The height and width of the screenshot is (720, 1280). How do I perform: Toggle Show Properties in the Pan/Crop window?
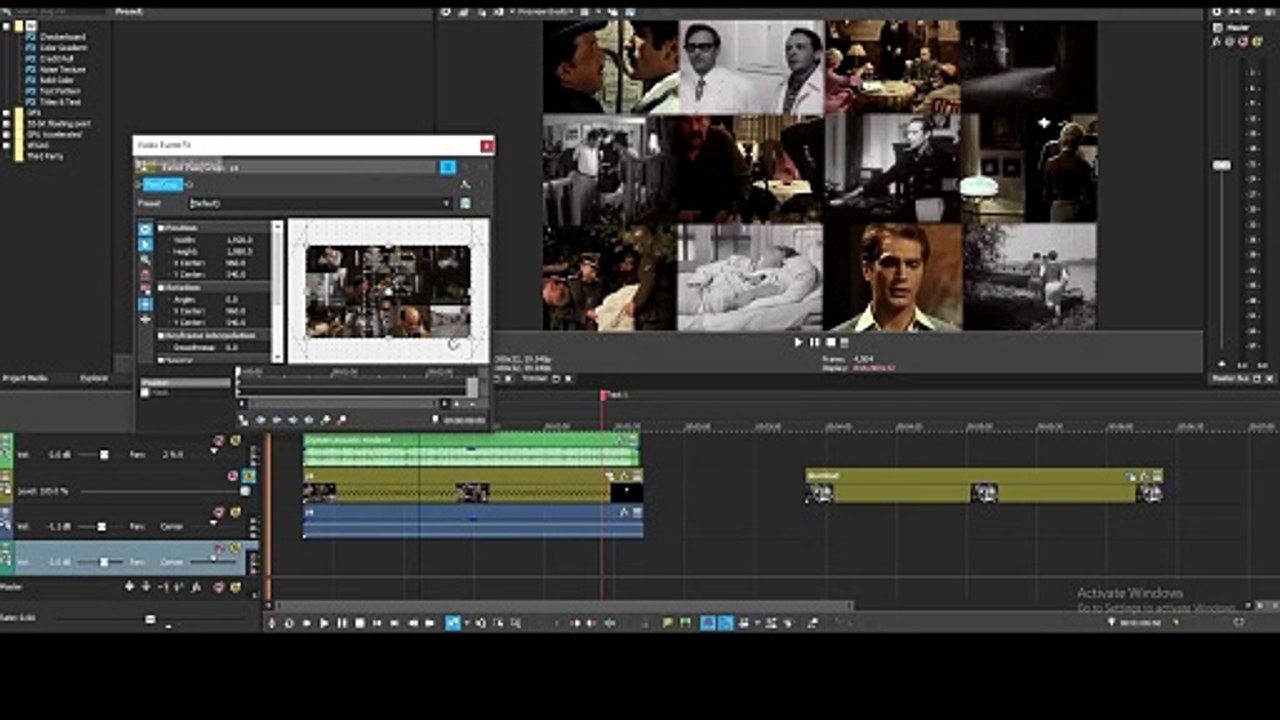[x=145, y=230]
